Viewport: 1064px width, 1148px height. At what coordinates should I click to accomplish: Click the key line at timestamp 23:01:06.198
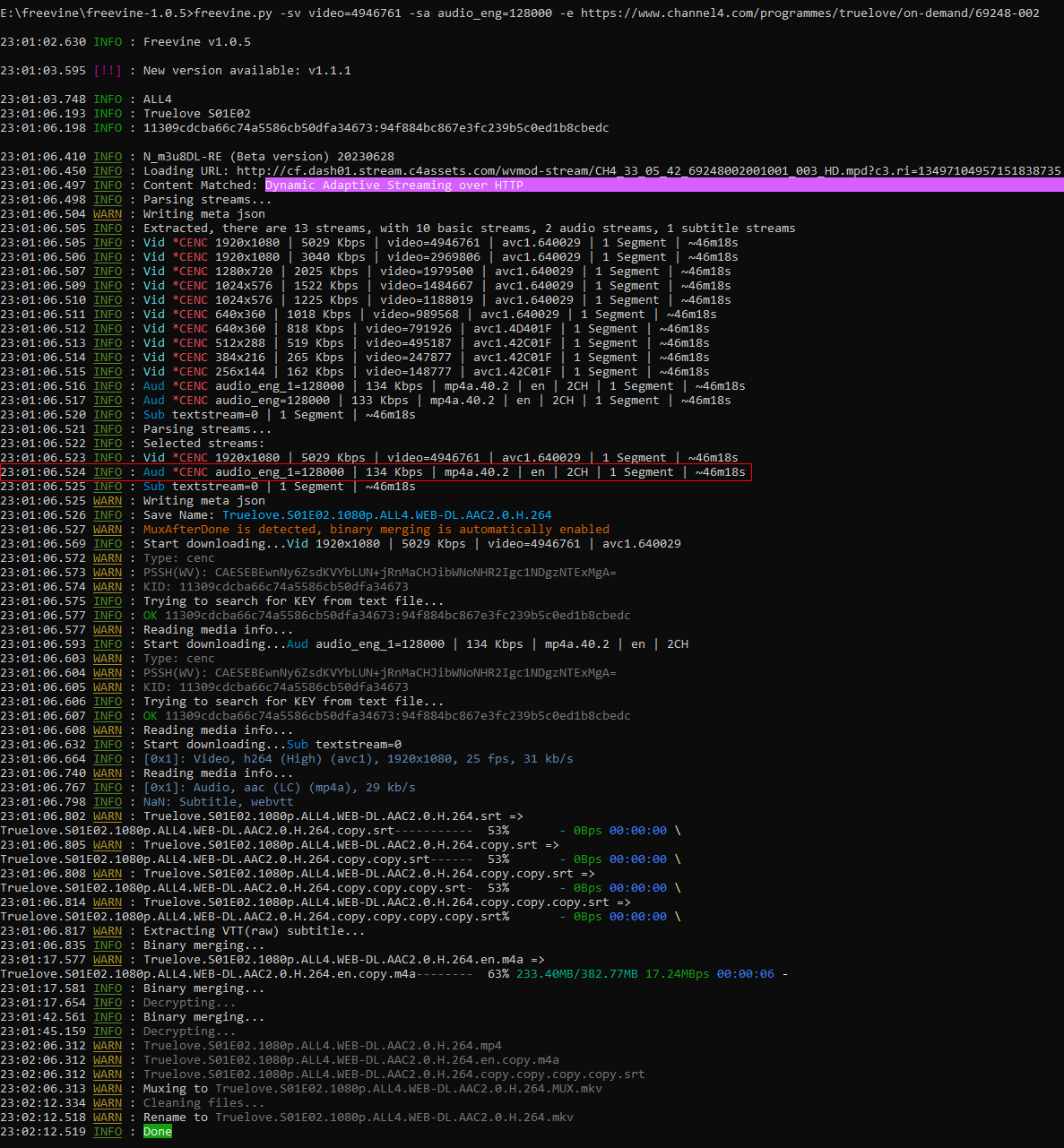[x=376, y=128]
